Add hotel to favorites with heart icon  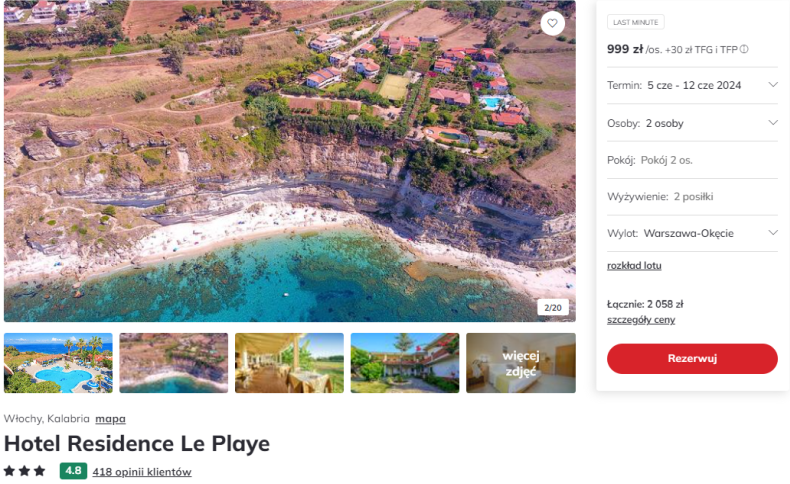point(552,23)
